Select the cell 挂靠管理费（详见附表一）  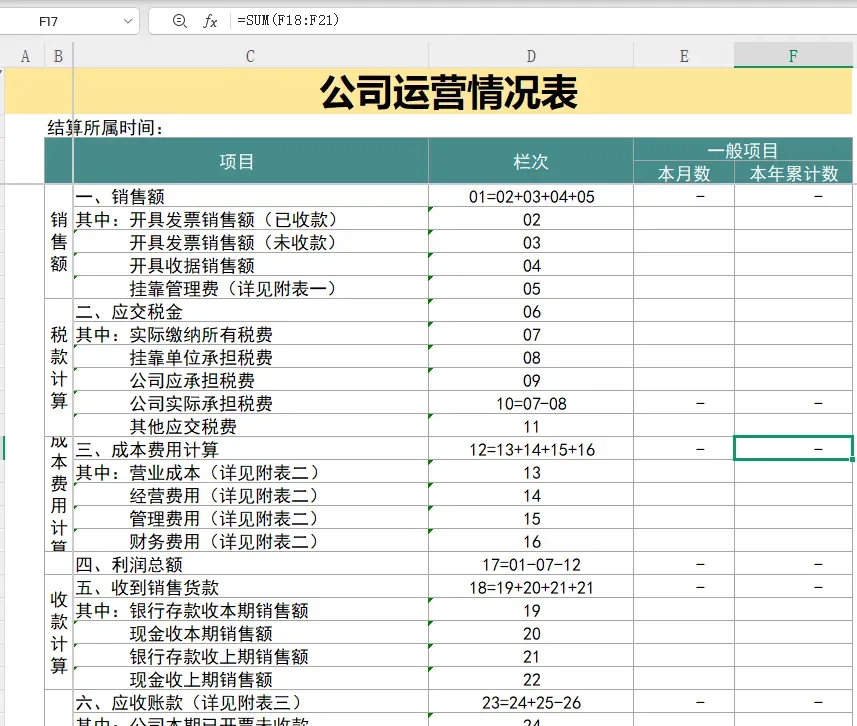(251, 288)
